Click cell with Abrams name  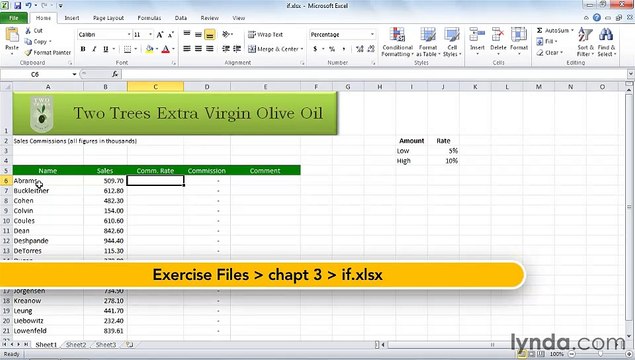48,181
